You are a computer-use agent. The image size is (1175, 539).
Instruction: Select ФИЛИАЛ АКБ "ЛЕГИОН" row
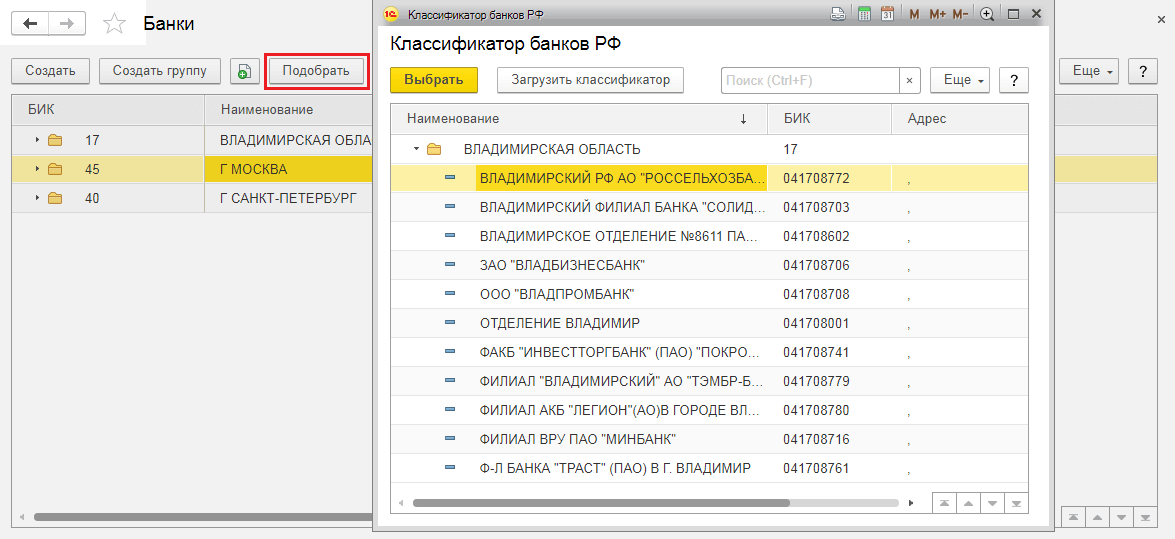[709, 410]
